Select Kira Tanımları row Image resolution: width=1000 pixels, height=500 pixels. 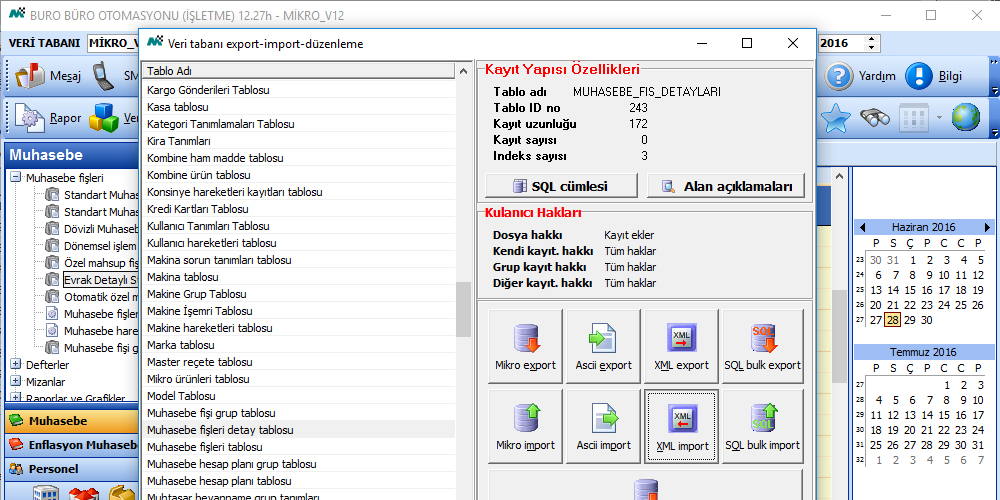click(x=299, y=141)
